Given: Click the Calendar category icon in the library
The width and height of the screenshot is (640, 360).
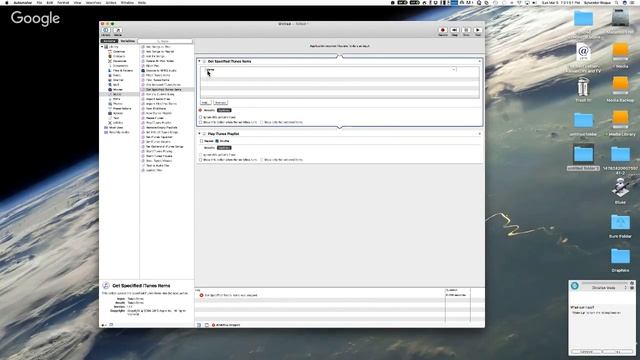Looking at the screenshot, I should (110, 51).
